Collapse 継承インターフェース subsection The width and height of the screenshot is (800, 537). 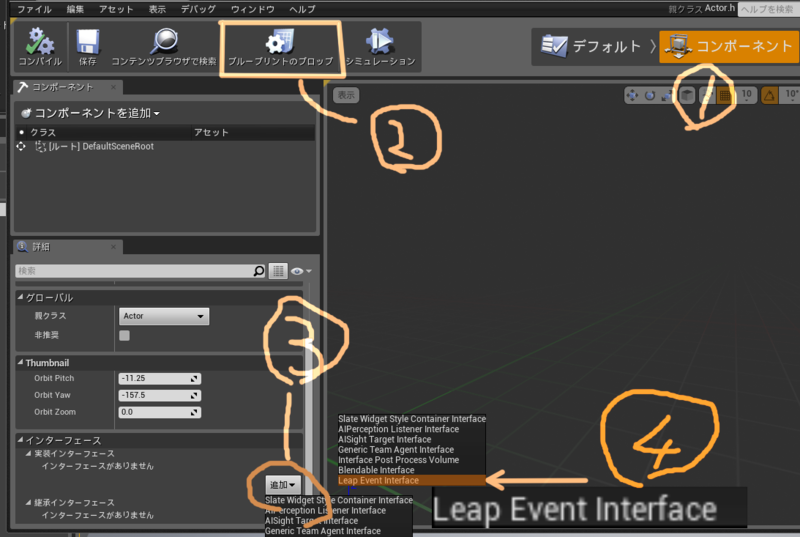(29, 502)
